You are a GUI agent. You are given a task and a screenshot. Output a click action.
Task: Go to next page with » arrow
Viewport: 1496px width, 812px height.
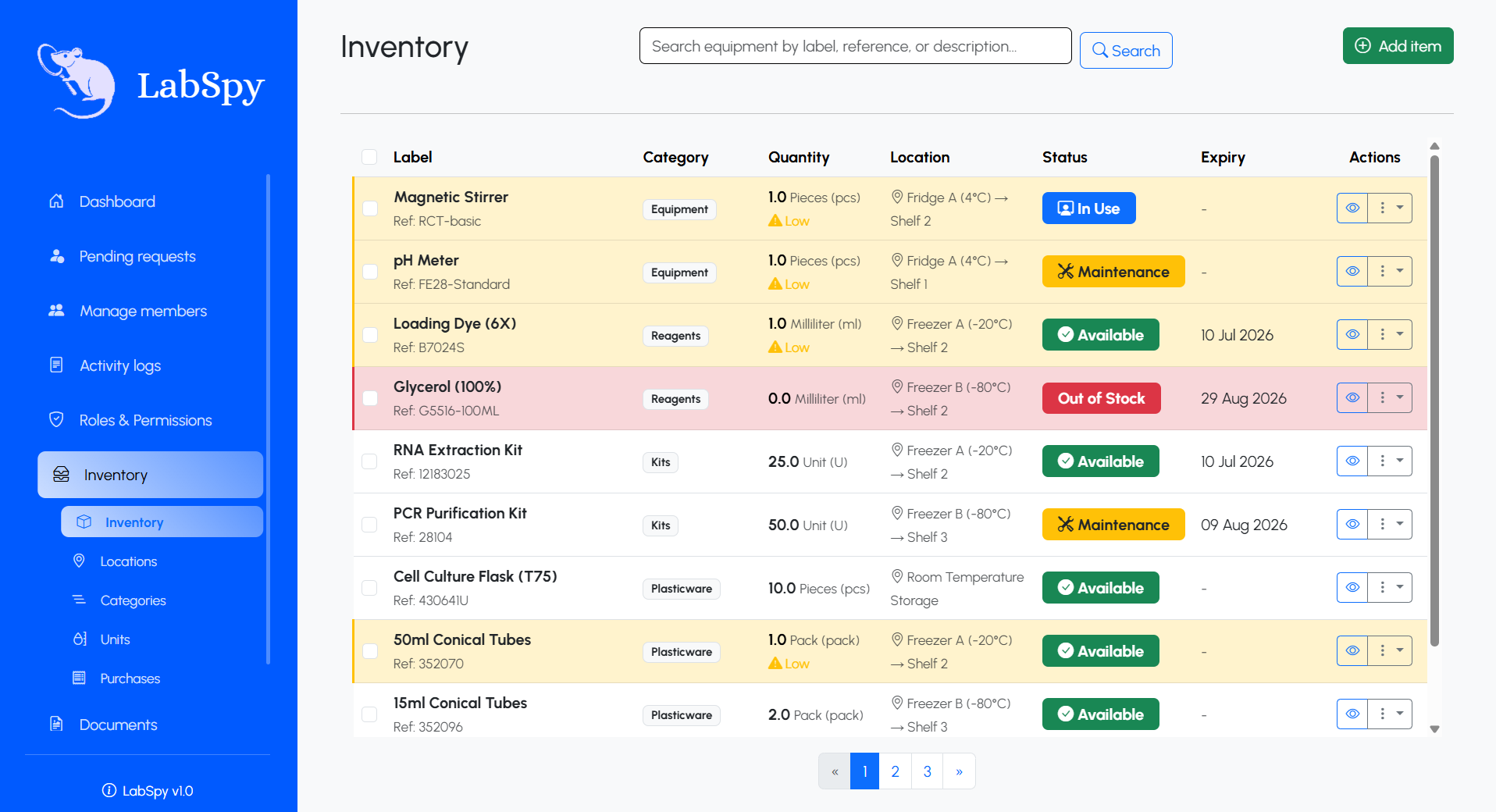click(959, 771)
